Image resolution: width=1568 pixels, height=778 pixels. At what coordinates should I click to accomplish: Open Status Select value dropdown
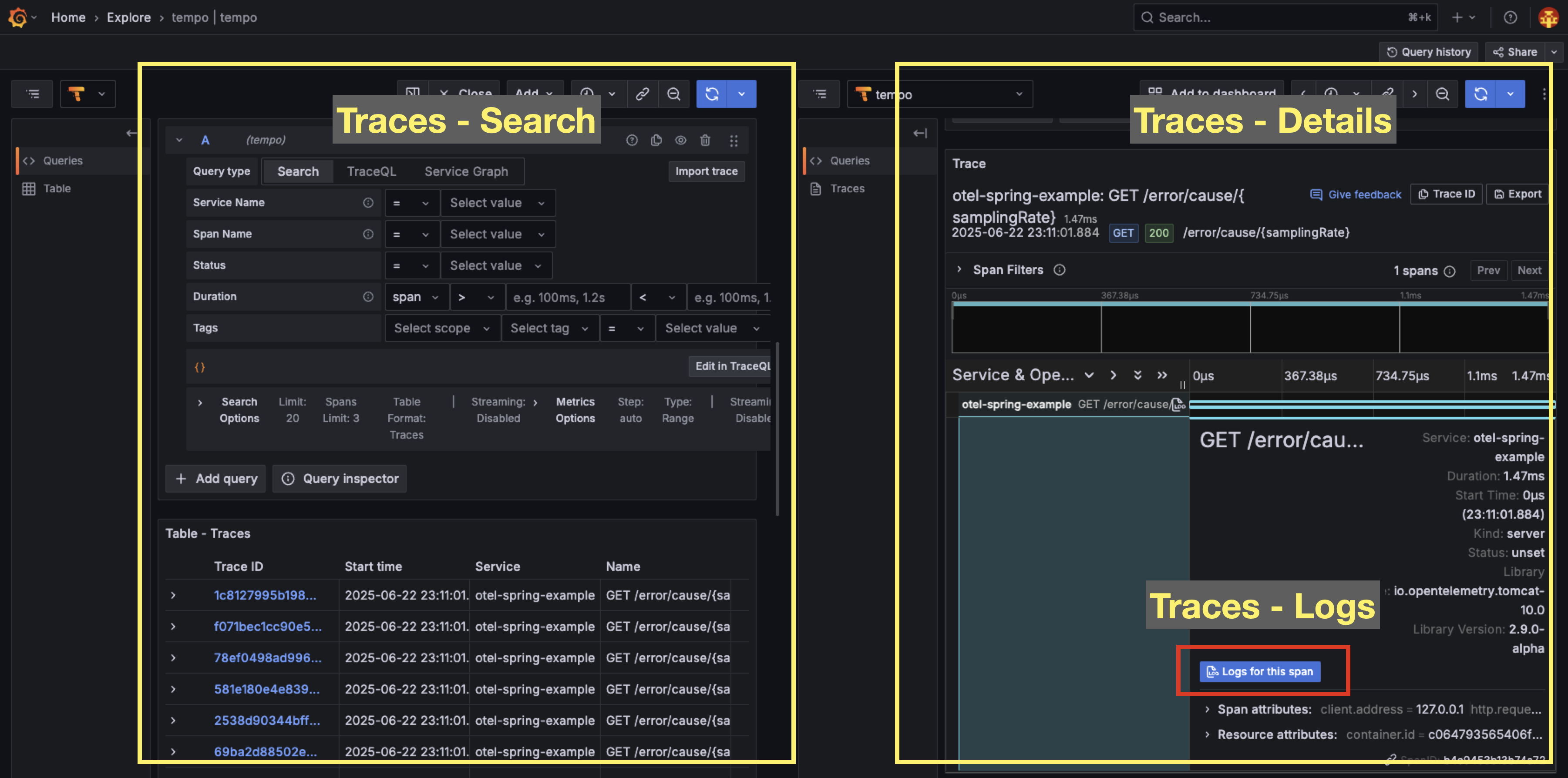point(496,265)
